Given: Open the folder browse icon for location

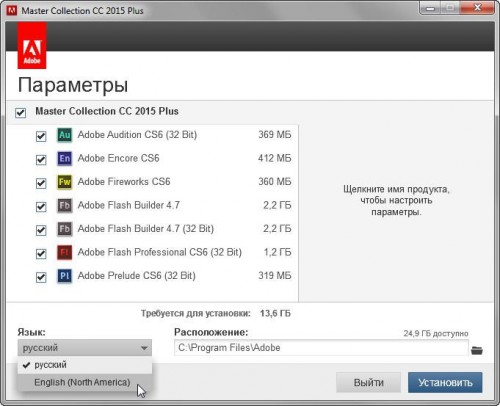Looking at the screenshot, I should tap(477, 350).
